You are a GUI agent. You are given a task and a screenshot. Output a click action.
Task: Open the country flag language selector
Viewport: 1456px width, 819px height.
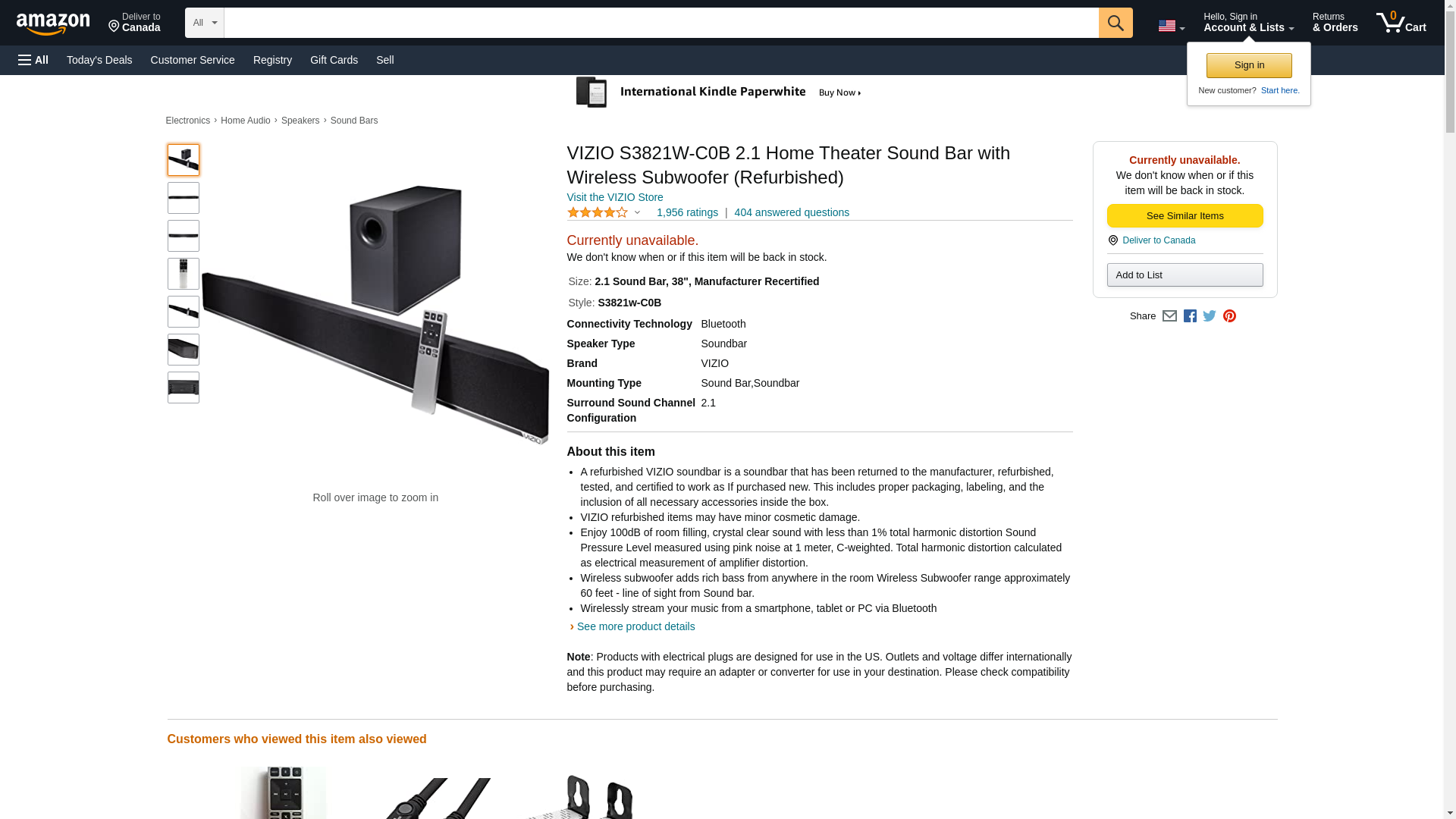pyautogui.click(x=1171, y=26)
